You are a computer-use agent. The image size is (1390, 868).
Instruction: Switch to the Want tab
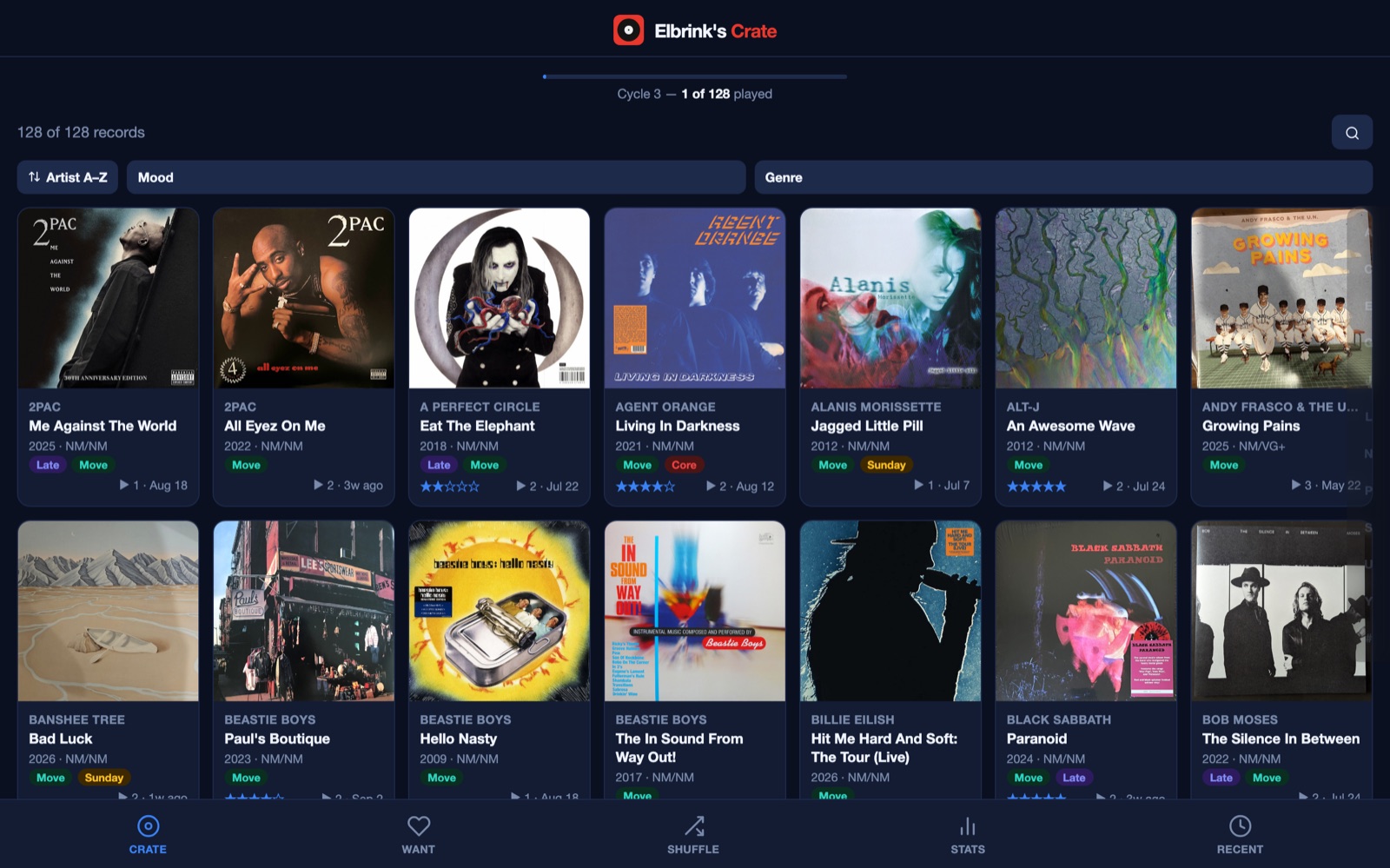[x=419, y=834]
